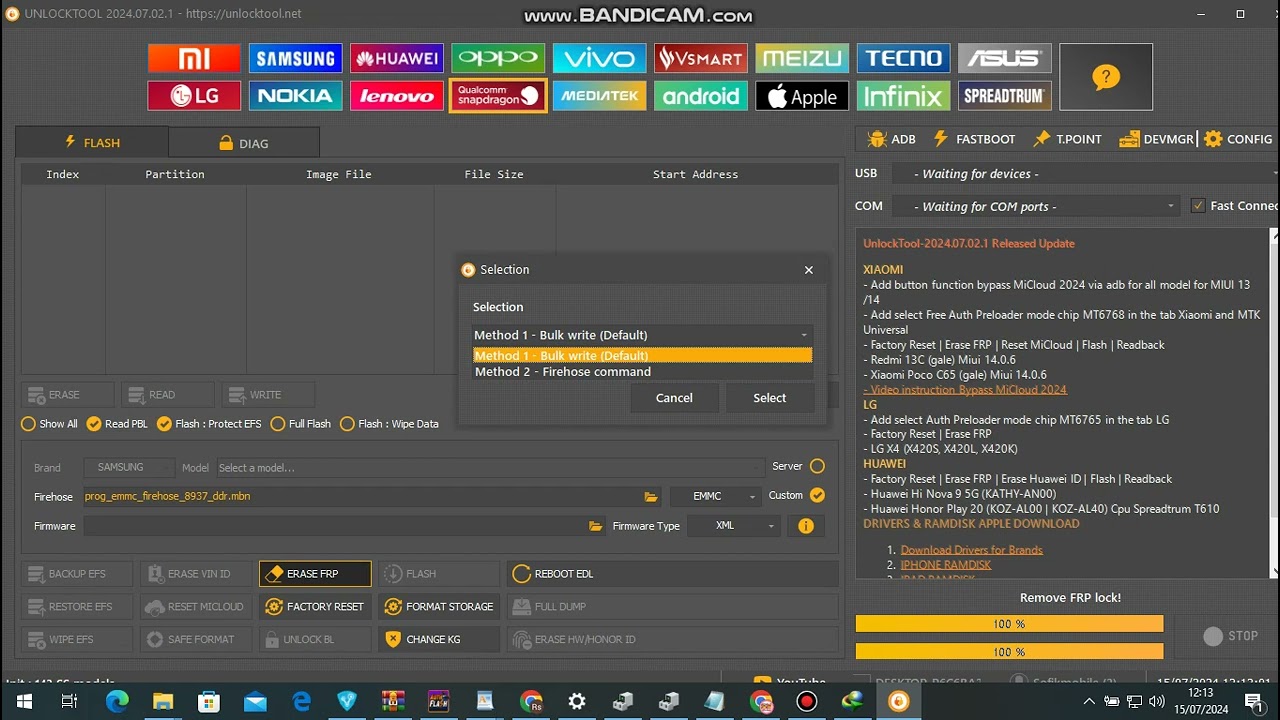The width and height of the screenshot is (1280, 720).
Task: Choose the Lenovo brand tile
Action: point(397,96)
